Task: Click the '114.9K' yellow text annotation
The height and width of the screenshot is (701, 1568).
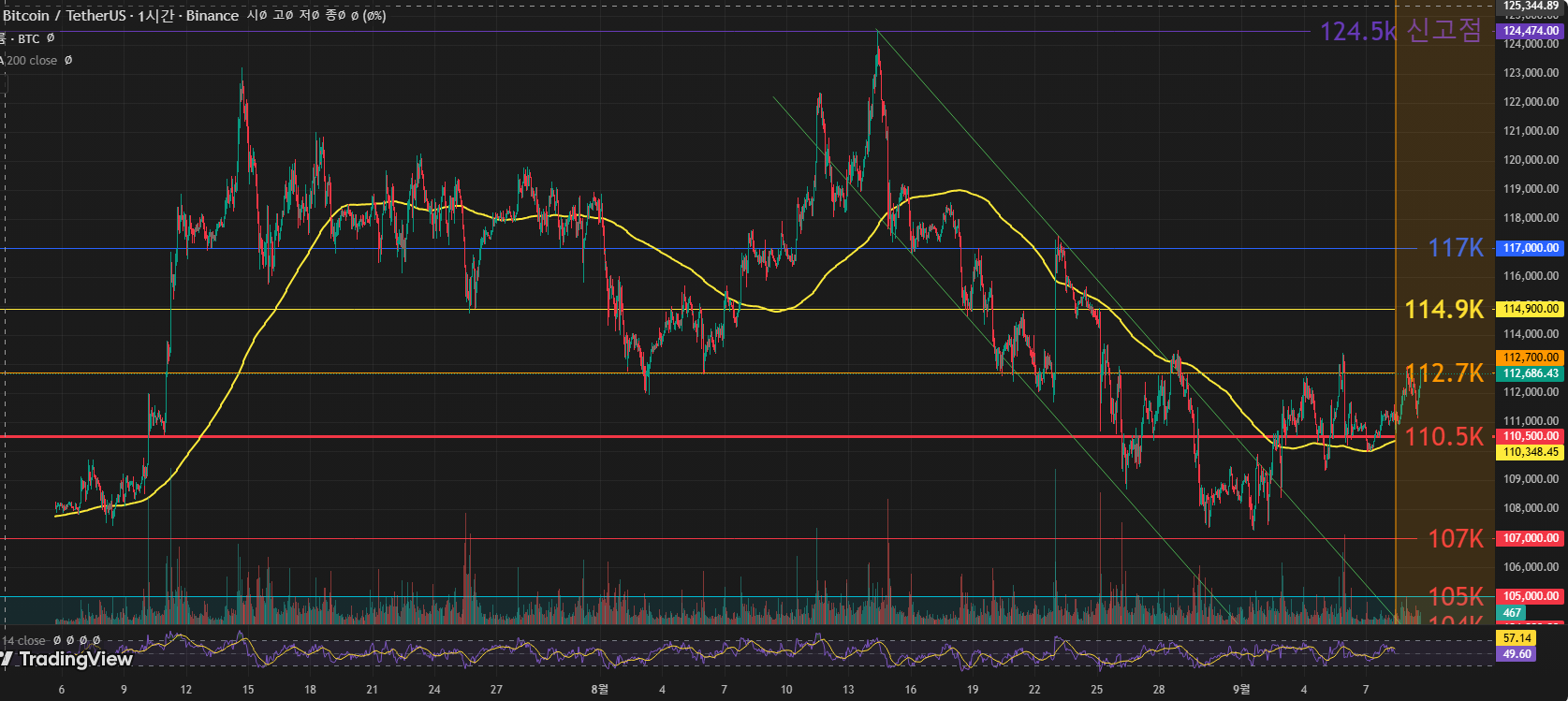Action: tap(1443, 309)
